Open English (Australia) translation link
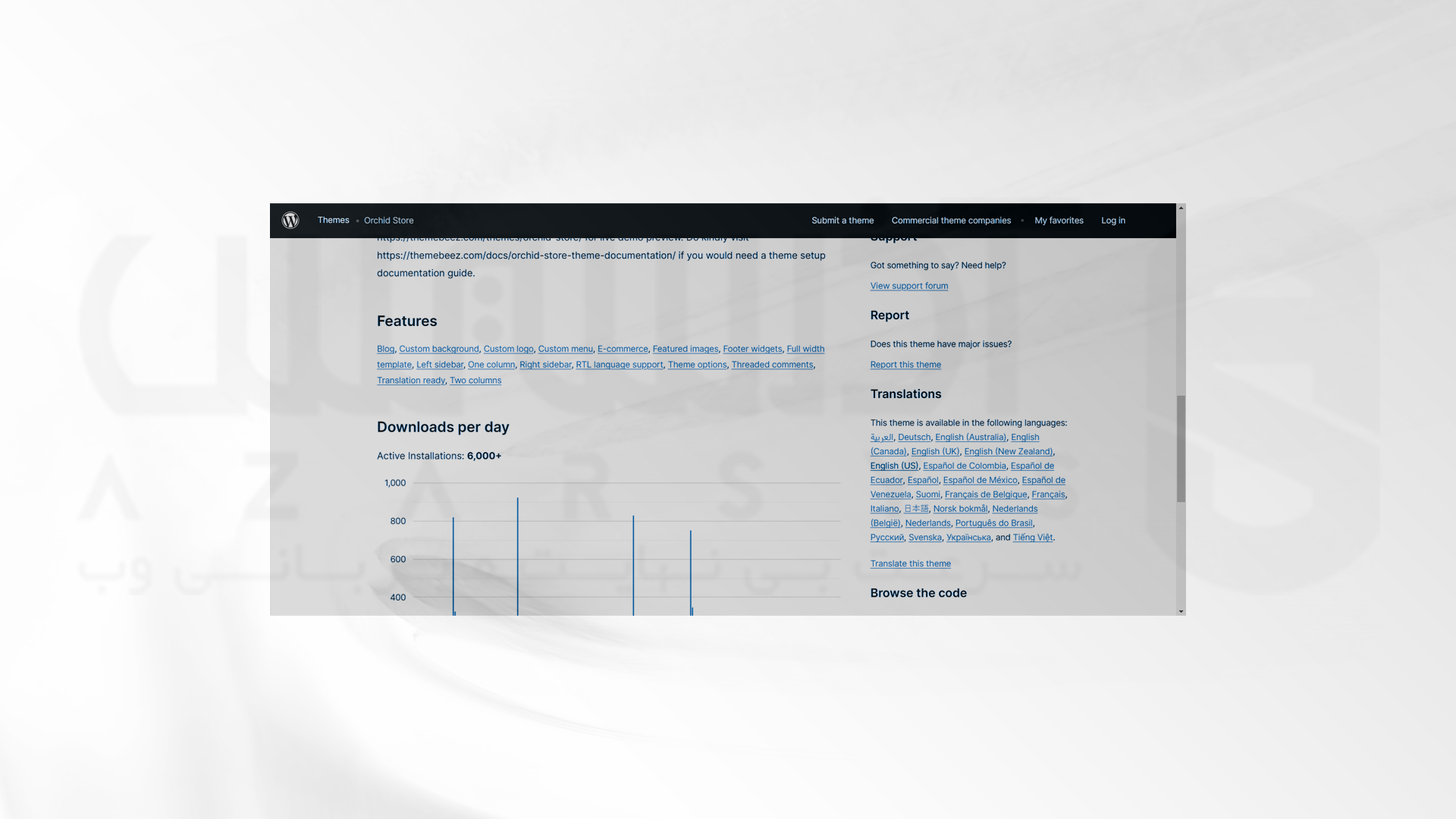 pos(970,438)
